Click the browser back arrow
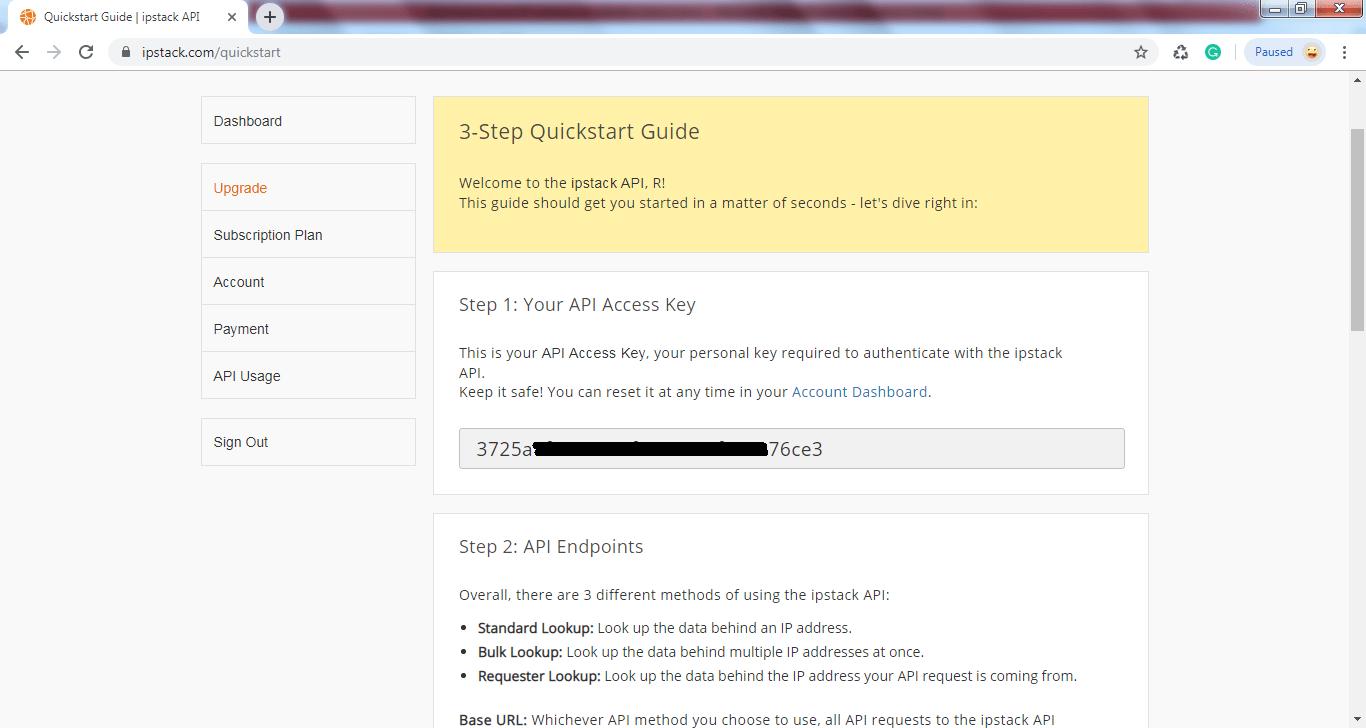Image resolution: width=1366 pixels, height=728 pixels. tap(22, 52)
